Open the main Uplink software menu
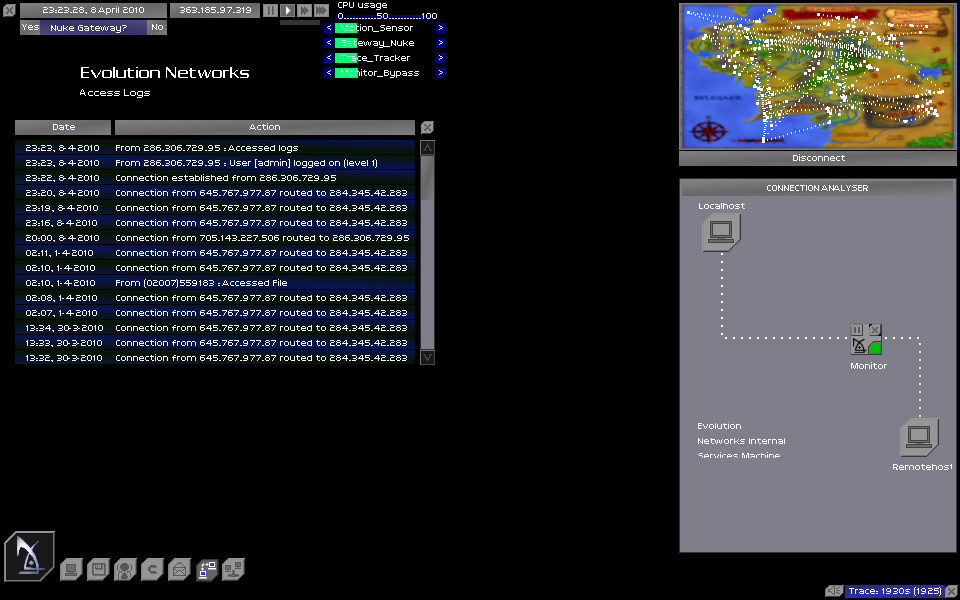This screenshot has height=600, width=960. click(29, 556)
